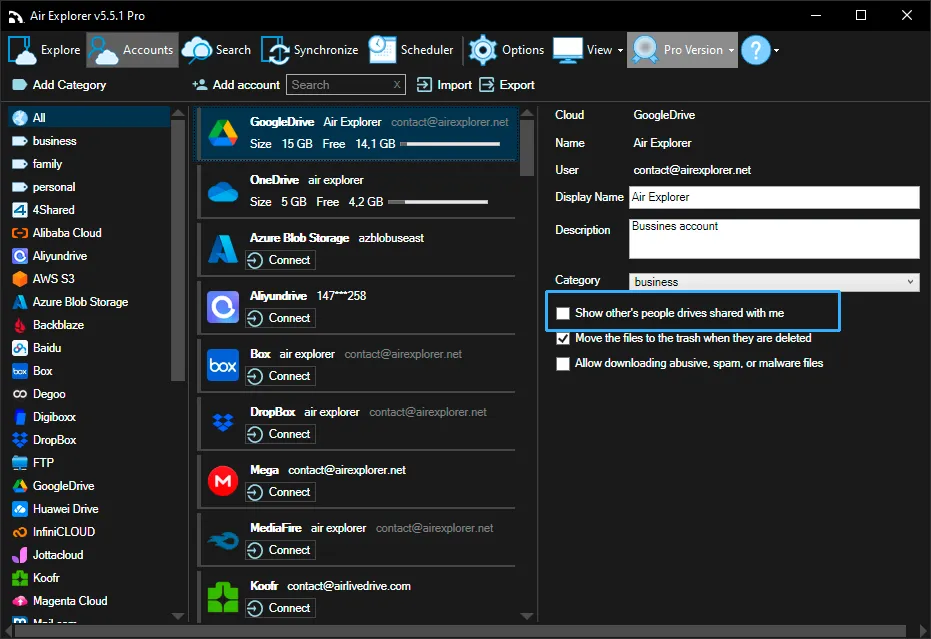931x639 pixels.
Task: Connect the MediaFire account
Action: click(280, 551)
